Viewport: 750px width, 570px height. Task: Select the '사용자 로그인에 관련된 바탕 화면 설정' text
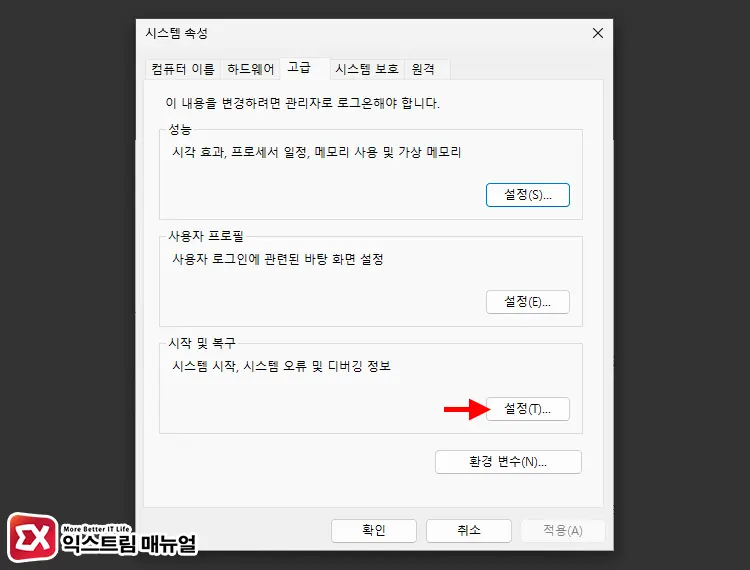click(x=278, y=259)
